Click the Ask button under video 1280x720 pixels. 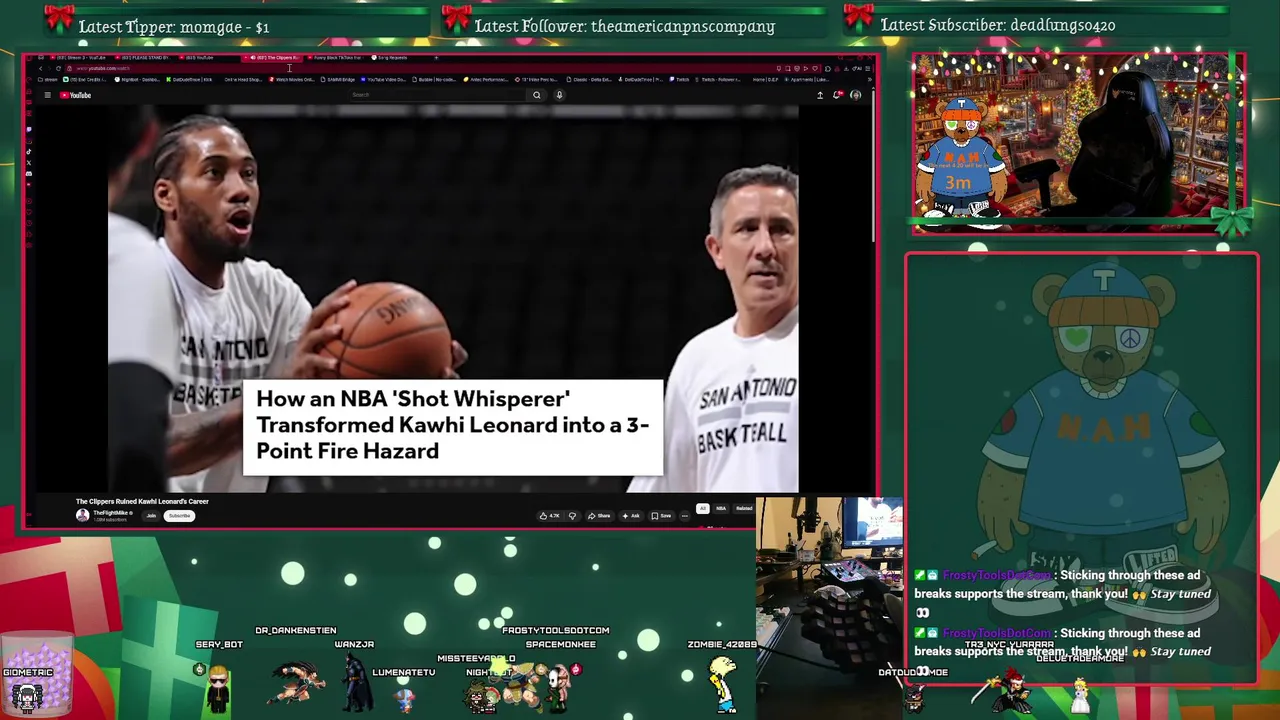[x=631, y=516]
